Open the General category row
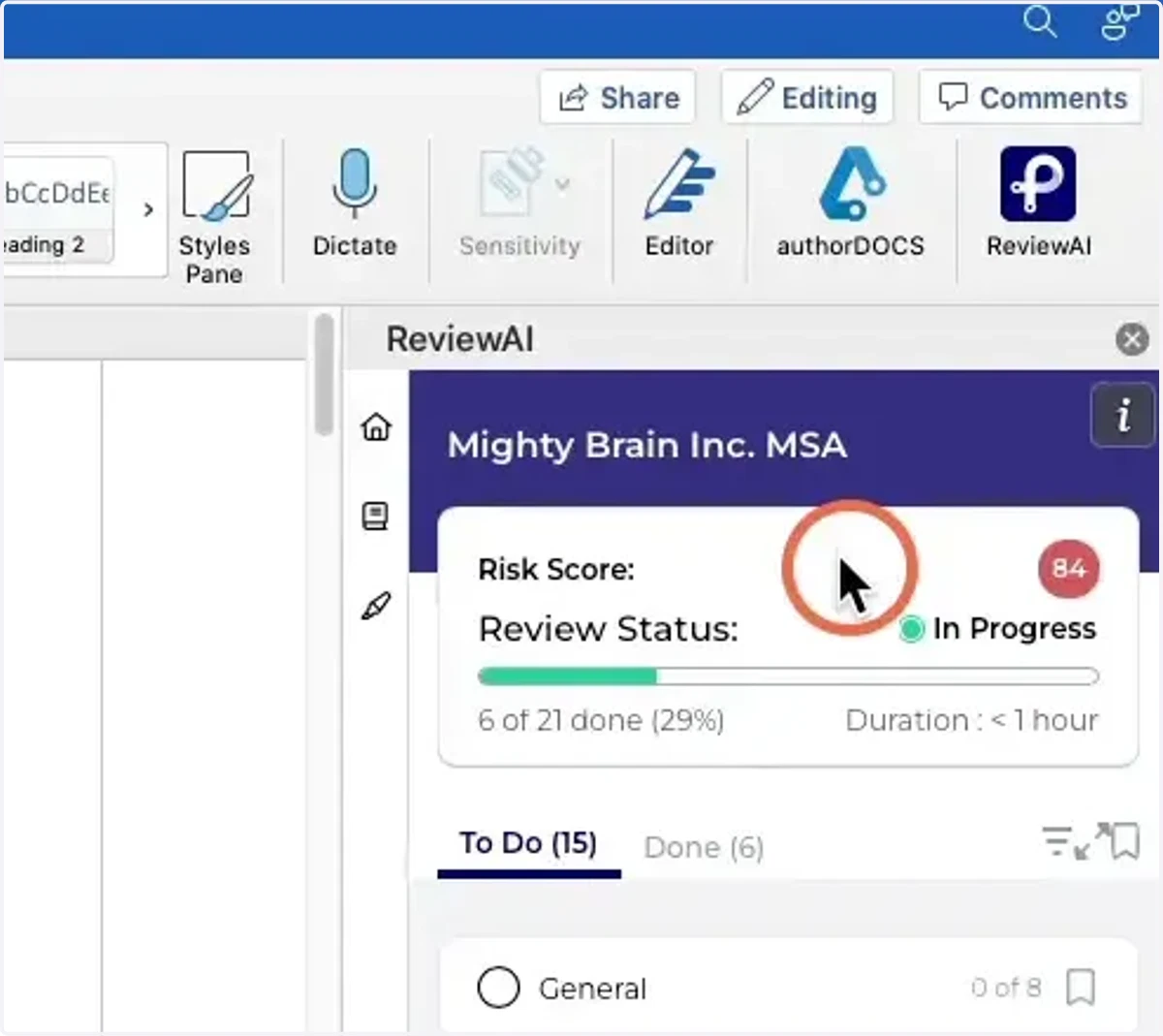The width and height of the screenshot is (1163, 1036). pos(788,987)
